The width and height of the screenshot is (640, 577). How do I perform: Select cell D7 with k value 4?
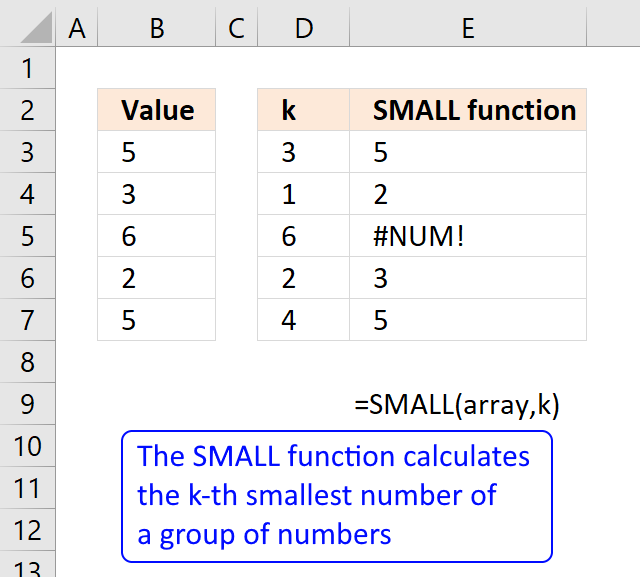click(304, 320)
